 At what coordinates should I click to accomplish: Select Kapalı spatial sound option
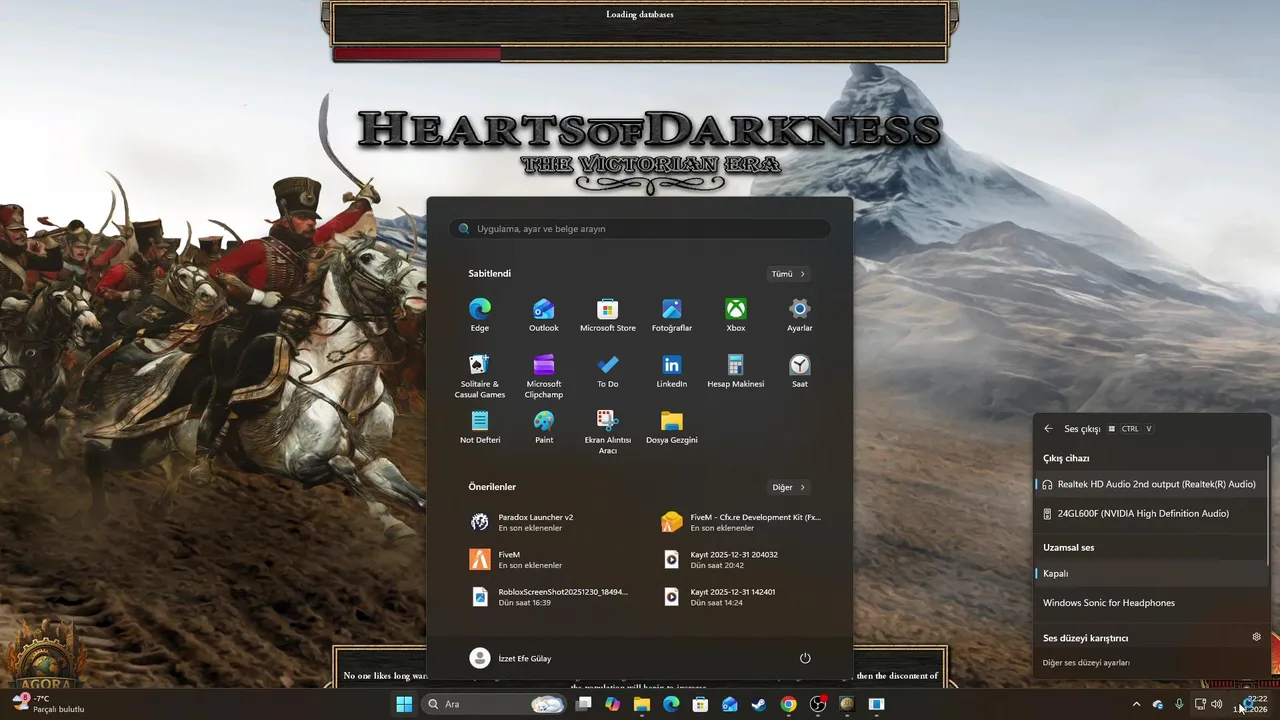[x=1149, y=574]
